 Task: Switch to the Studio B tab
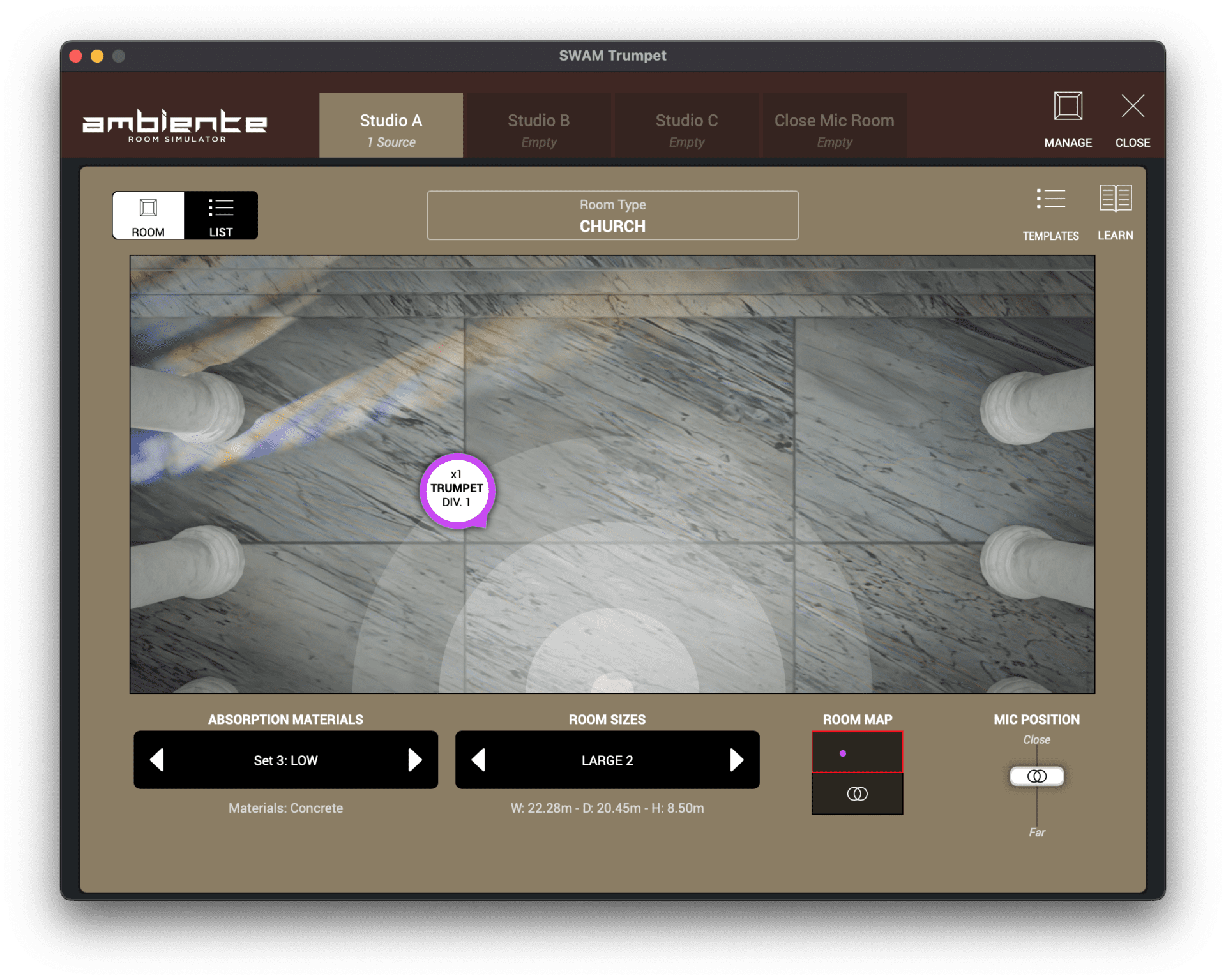pyautogui.click(x=538, y=125)
